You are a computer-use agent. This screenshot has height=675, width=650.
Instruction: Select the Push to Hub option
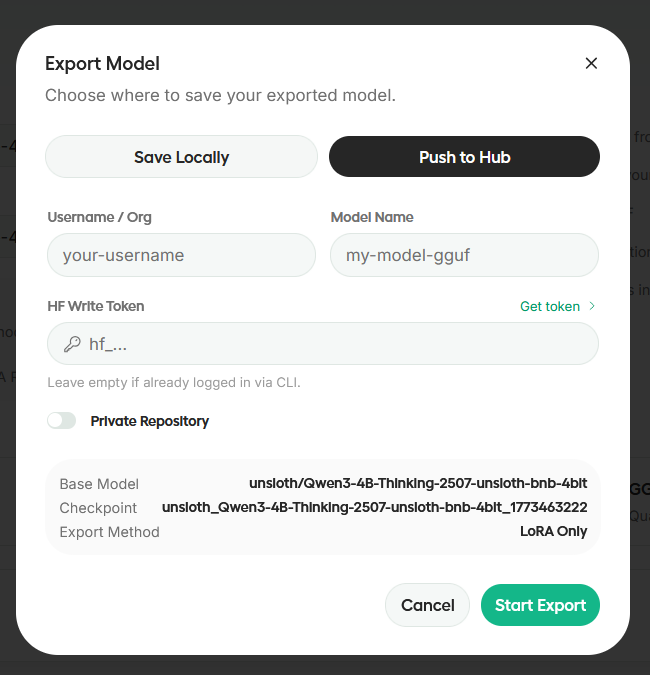point(464,157)
